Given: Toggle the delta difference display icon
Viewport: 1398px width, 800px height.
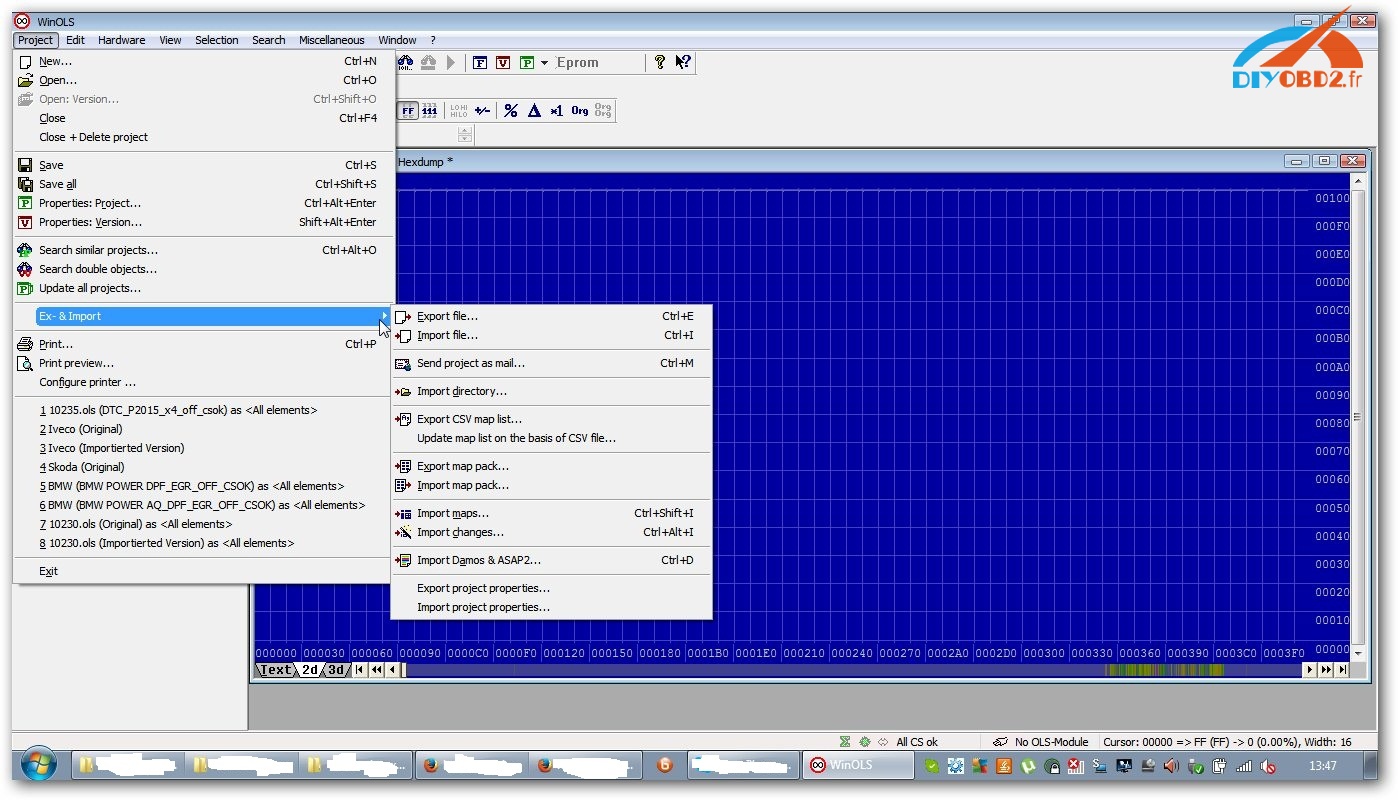Looking at the screenshot, I should (534, 110).
